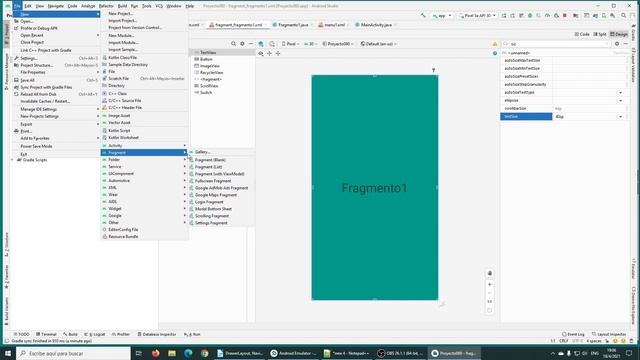Viewport: 640px width, 360px height.
Task: Open the Terminal tool window
Action: (46, 334)
